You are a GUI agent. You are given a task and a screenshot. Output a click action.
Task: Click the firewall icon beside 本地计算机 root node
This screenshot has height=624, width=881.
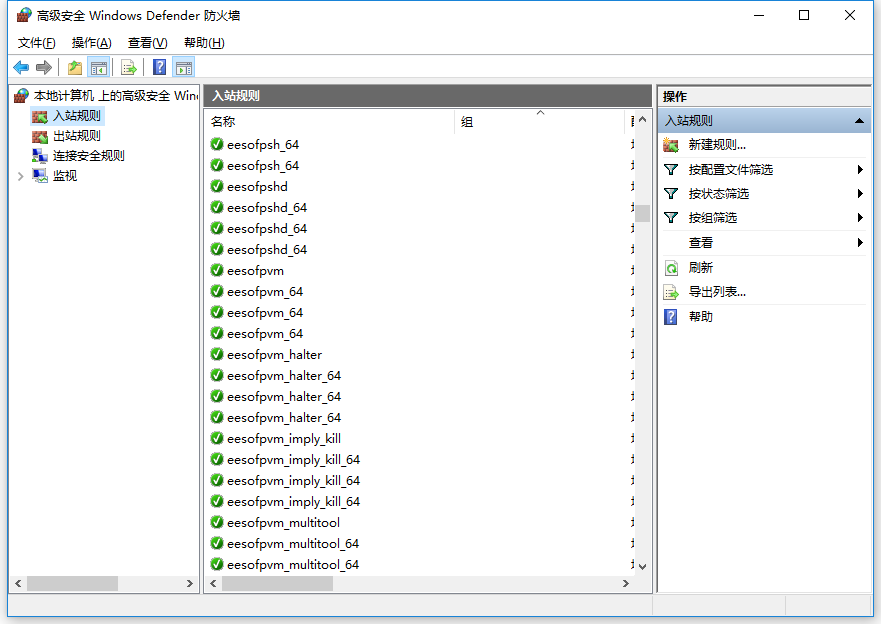21,95
